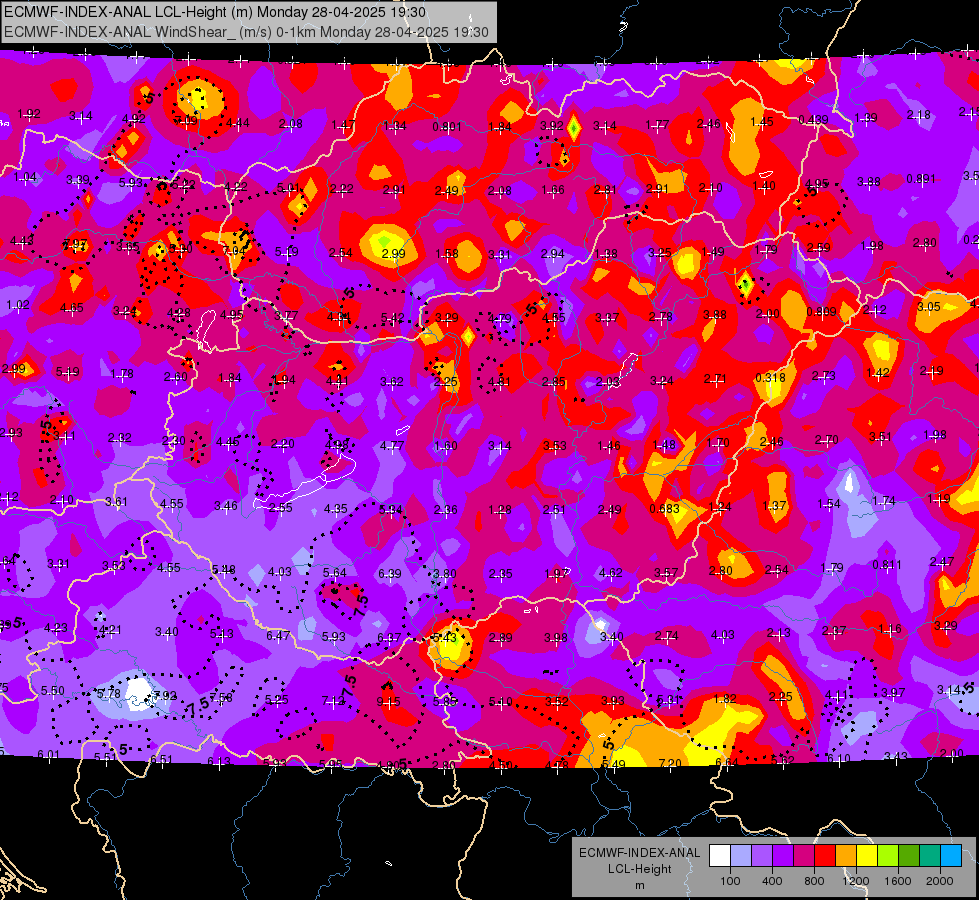
Task: Click the wind shear value 0.811
Action: click(x=887, y=565)
